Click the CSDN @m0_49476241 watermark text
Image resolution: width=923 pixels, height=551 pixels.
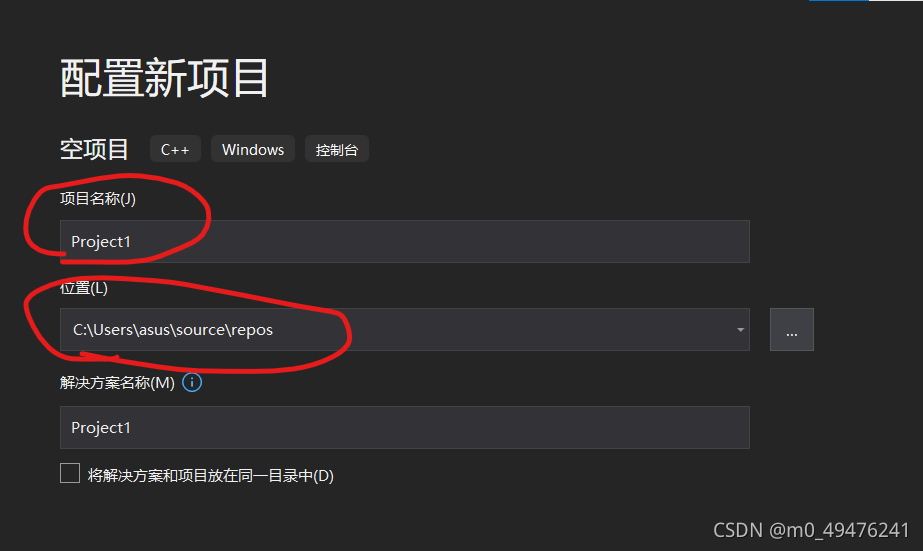tap(811, 530)
